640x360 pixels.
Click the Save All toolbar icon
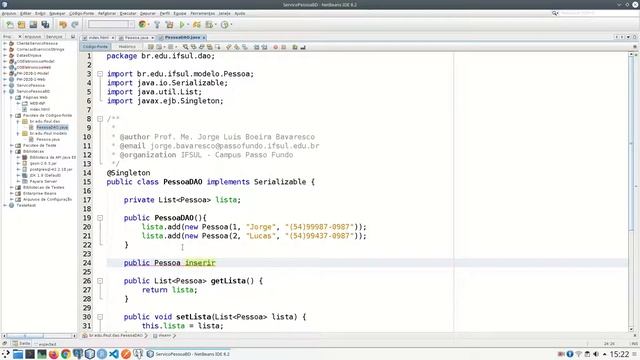click(45, 25)
